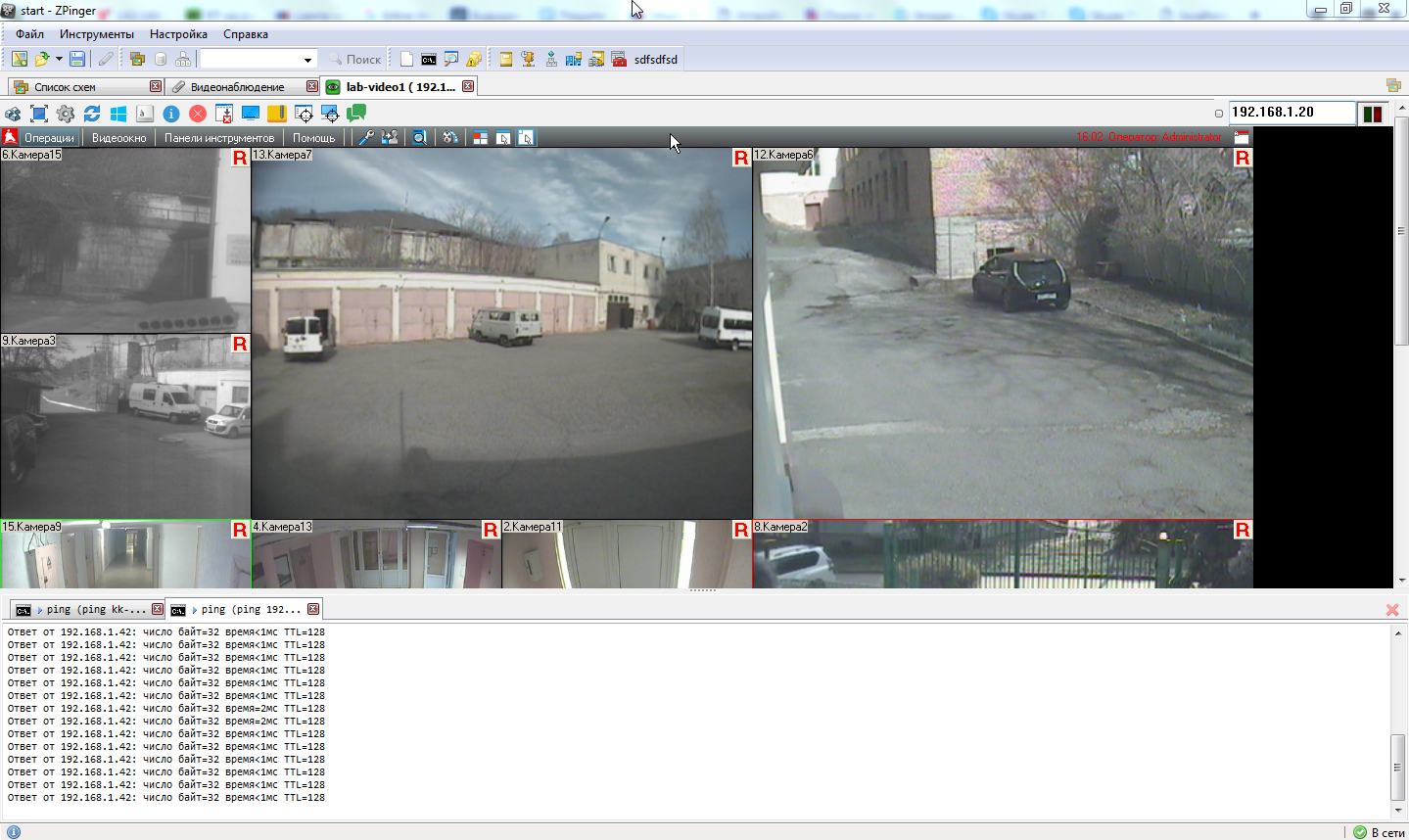Click the save floppy disk icon
The image size is (1409, 840).
click(x=76, y=59)
